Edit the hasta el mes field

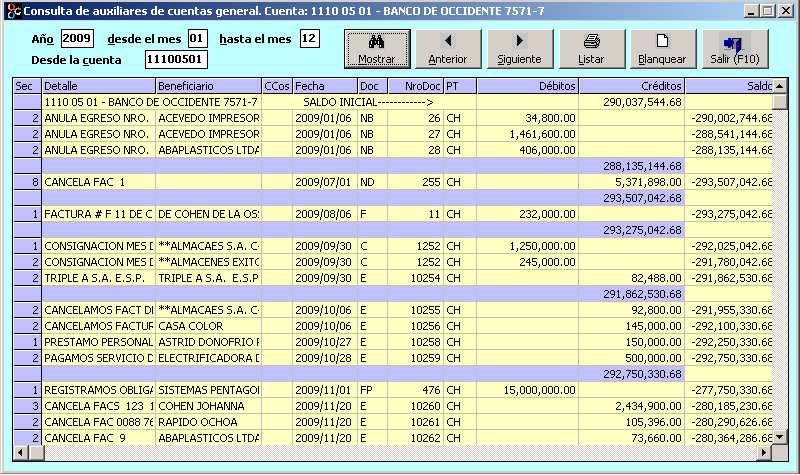pyautogui.click(x=309, y=38)
